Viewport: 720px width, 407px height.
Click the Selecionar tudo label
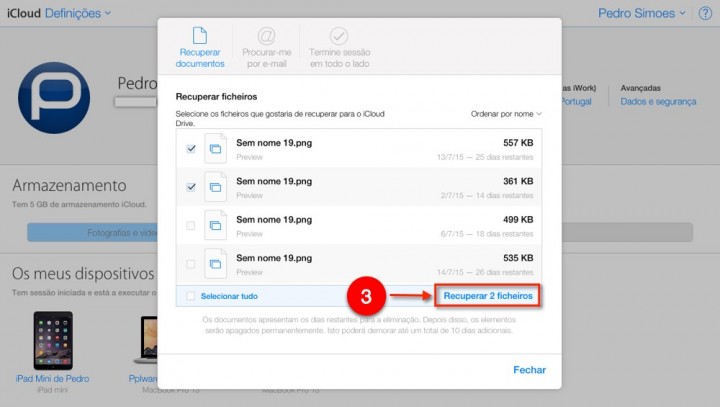(x=229, y=296)
